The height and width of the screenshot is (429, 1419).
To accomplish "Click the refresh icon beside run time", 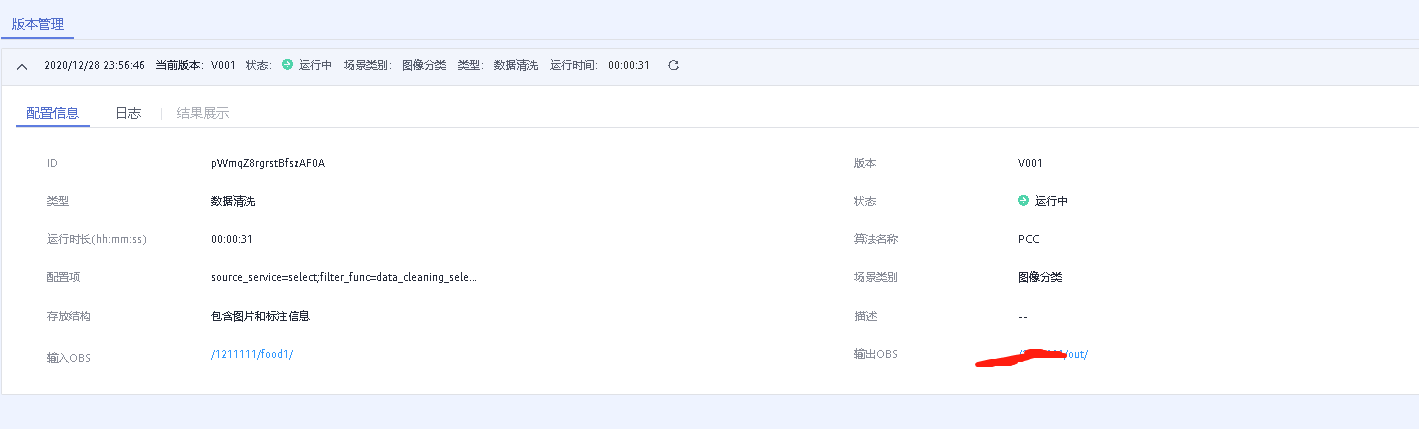I will 673,65.
